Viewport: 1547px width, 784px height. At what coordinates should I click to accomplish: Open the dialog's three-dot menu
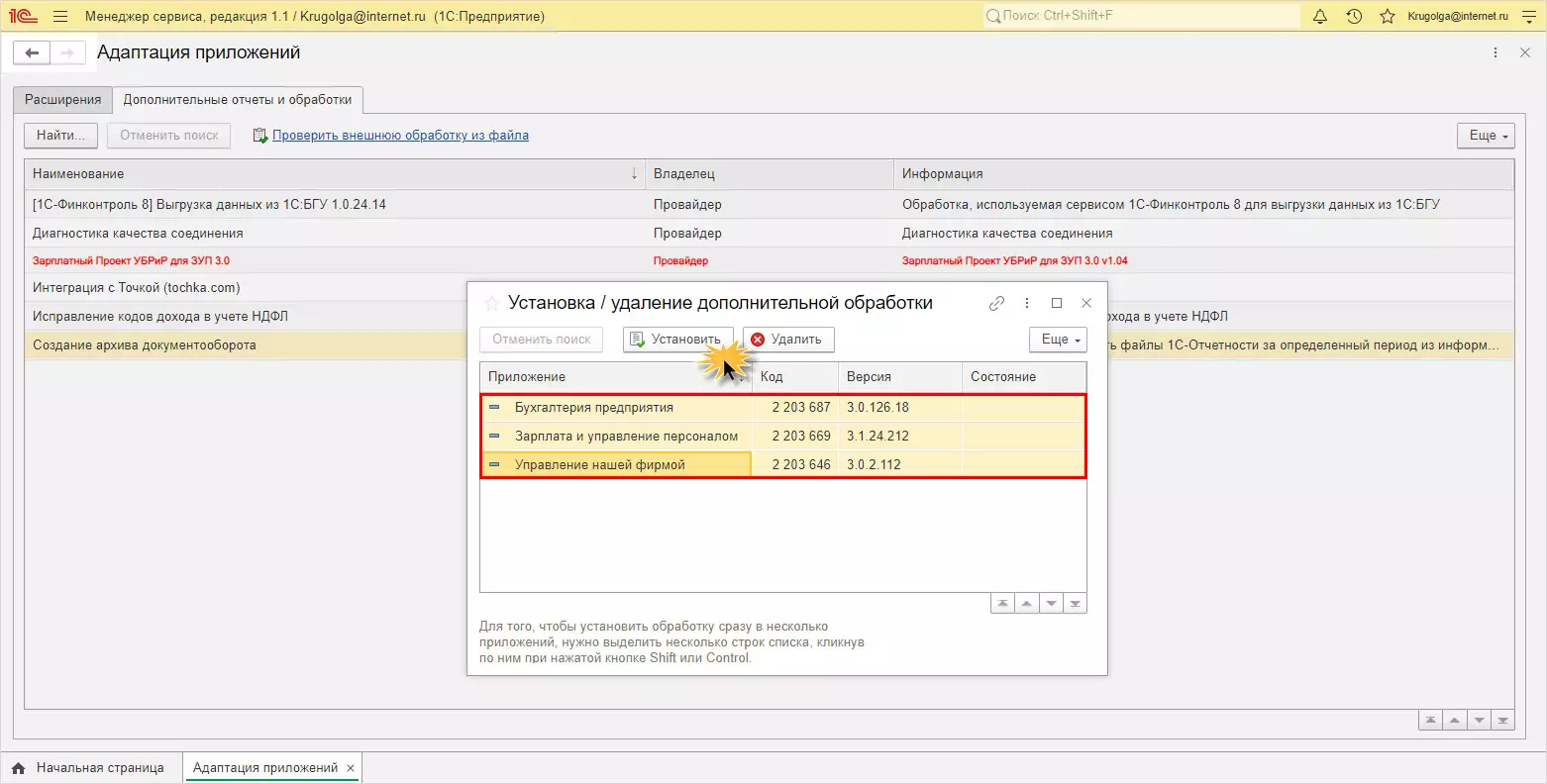[x=1027, y=304]
